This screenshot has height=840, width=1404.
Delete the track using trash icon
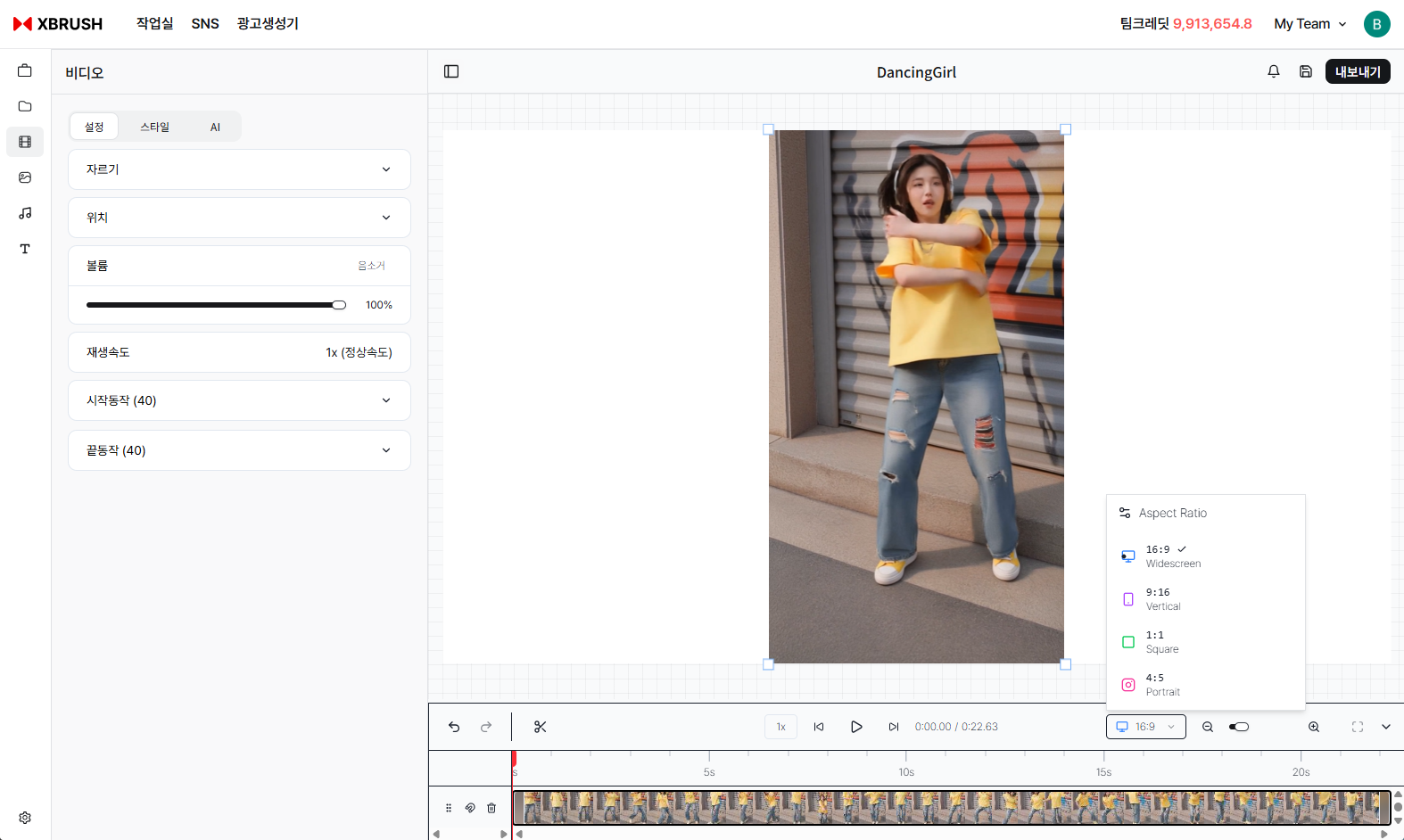point(491,808)
